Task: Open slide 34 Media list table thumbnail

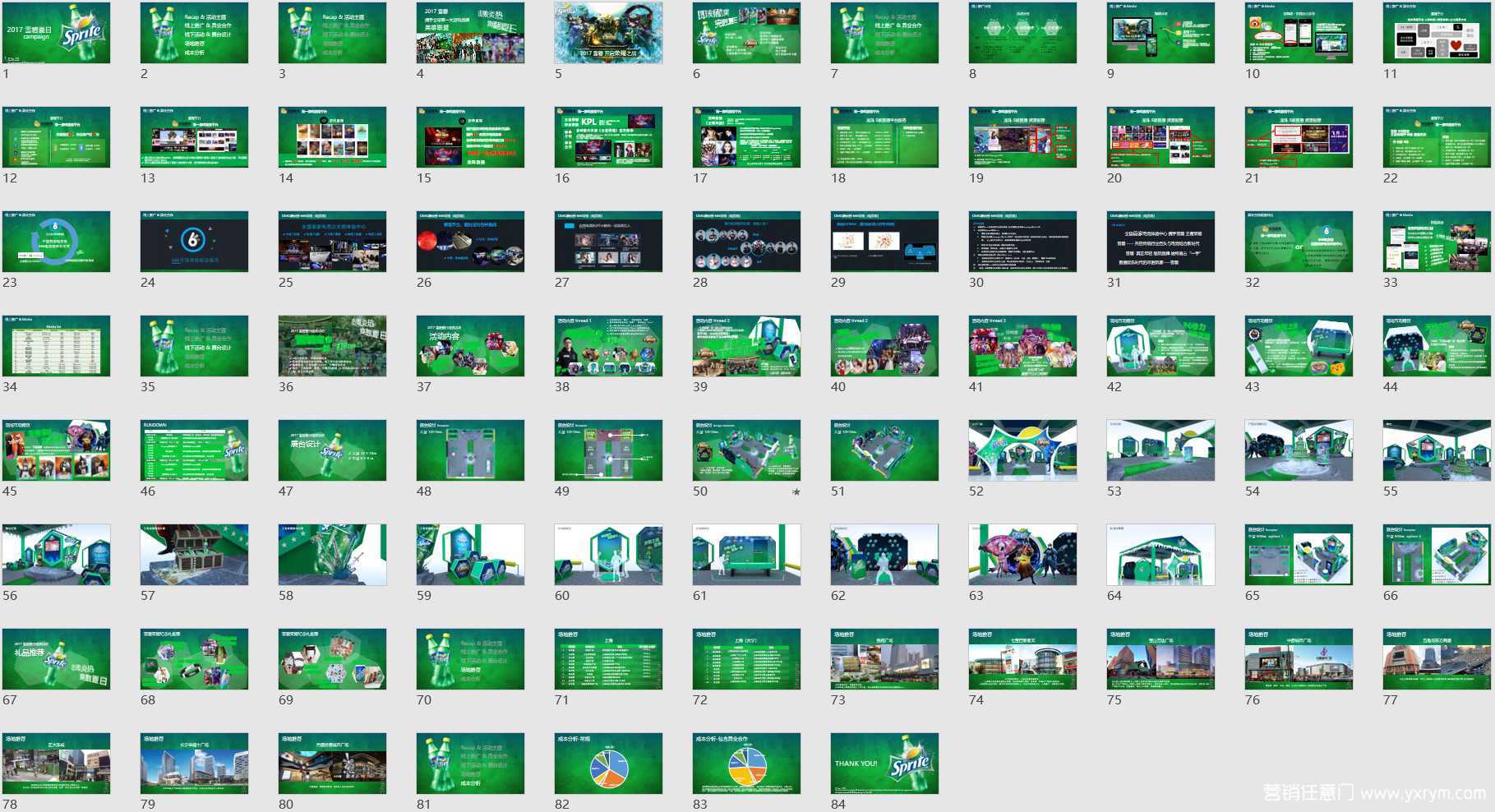Action: pos(56,346)
